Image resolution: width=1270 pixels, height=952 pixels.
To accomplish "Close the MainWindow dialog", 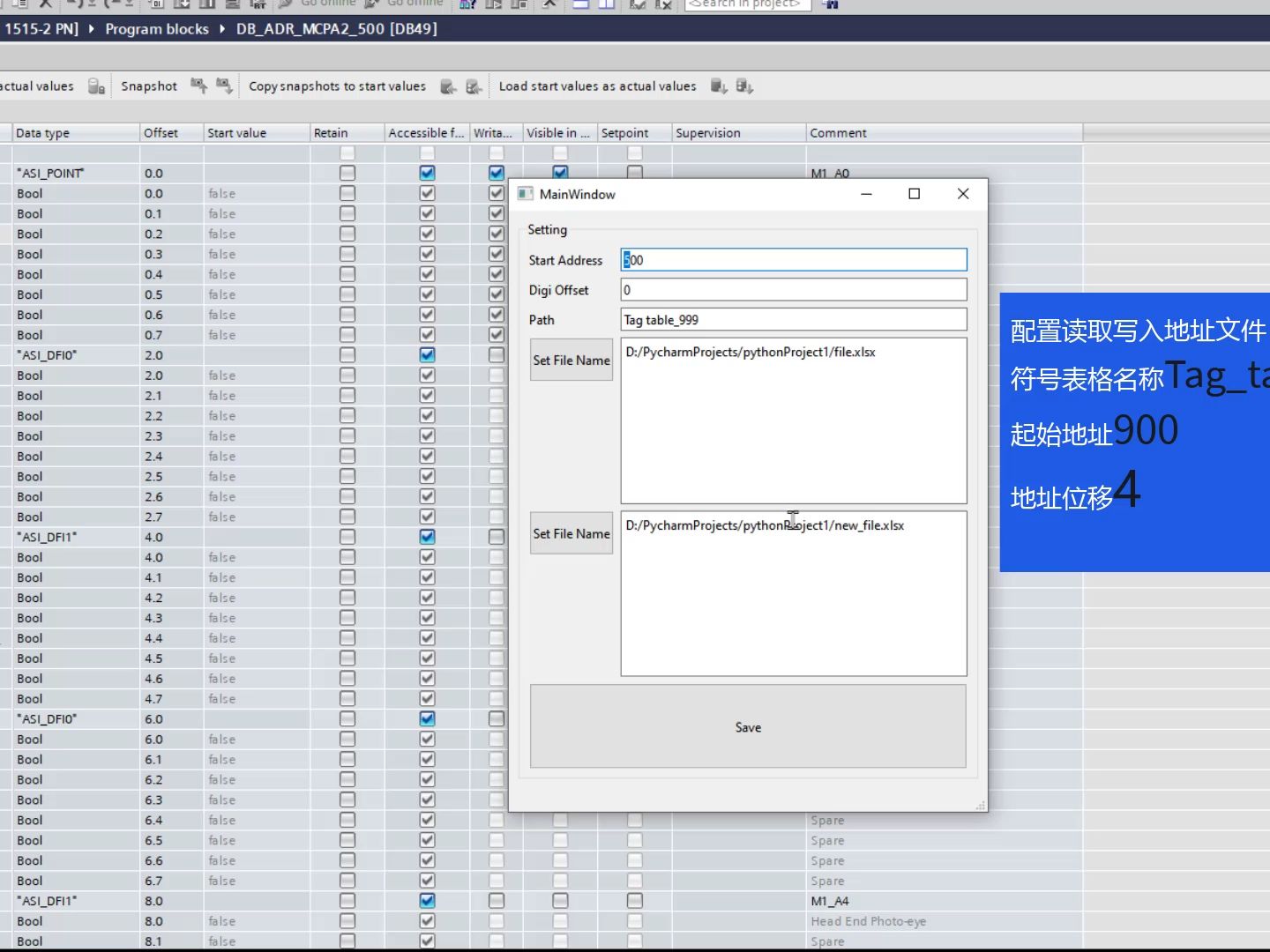I will point(963,194).
